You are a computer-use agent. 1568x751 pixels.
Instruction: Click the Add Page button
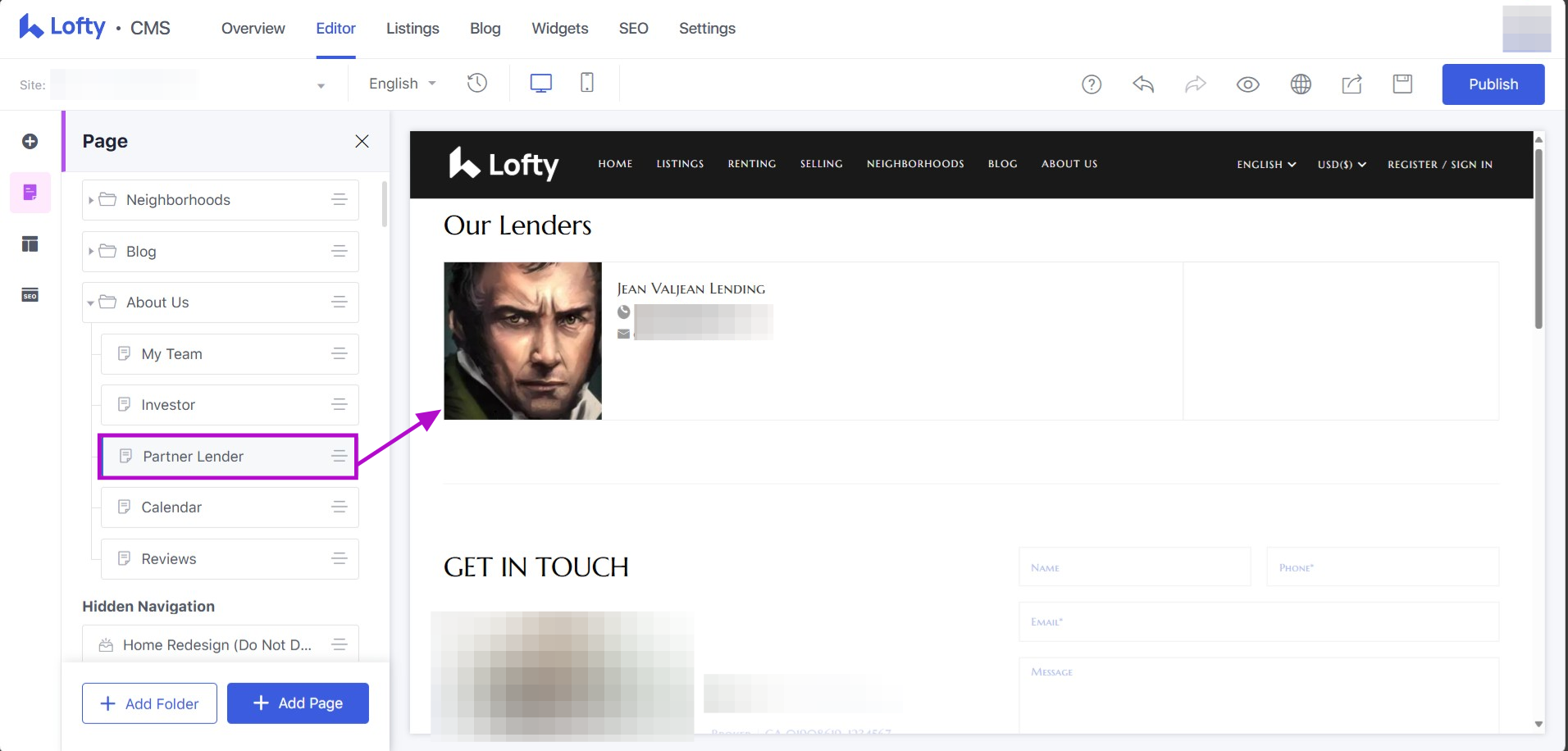pyautogui.click(x=298, y=703)
